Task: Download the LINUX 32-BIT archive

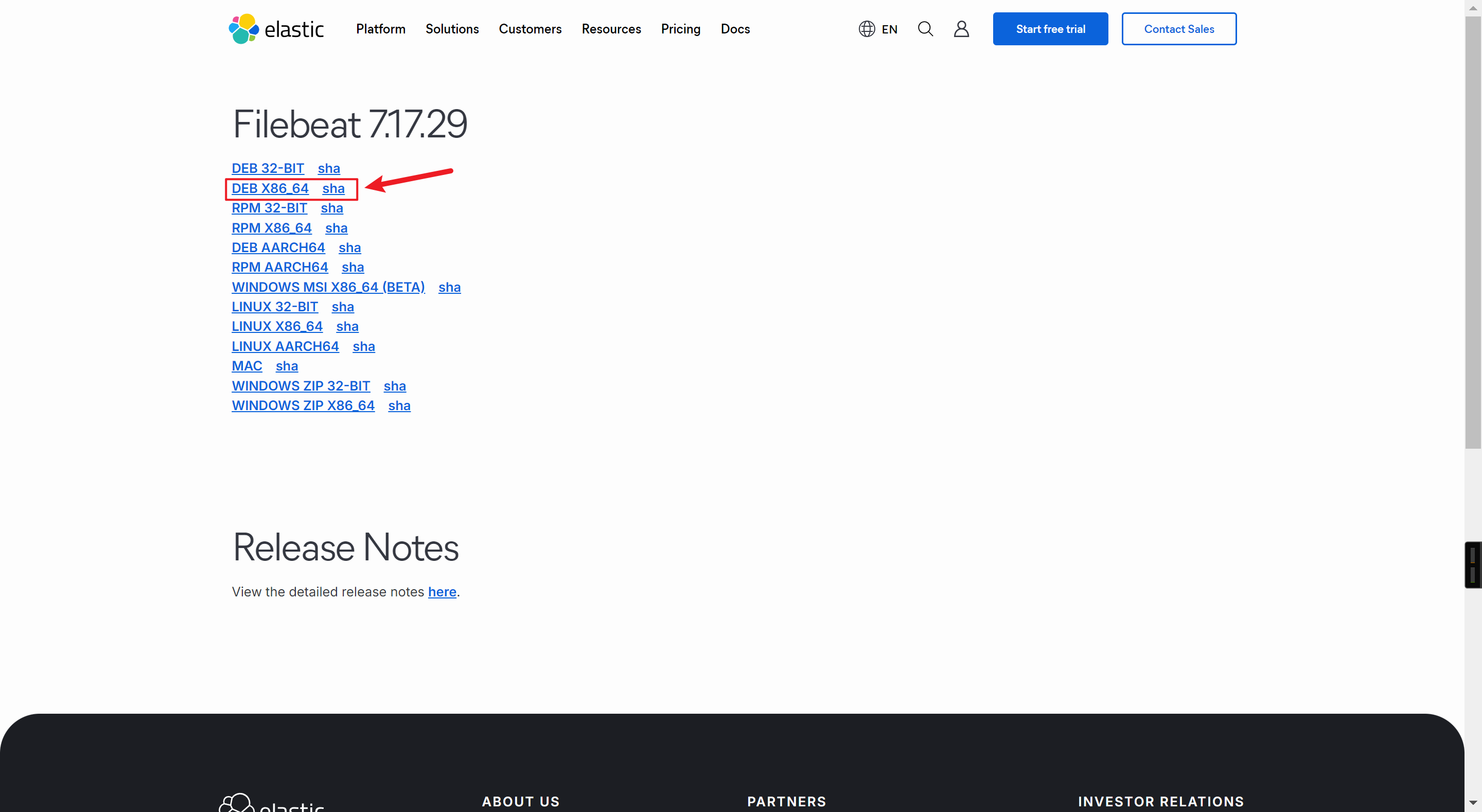Action: tap(275, 307)
